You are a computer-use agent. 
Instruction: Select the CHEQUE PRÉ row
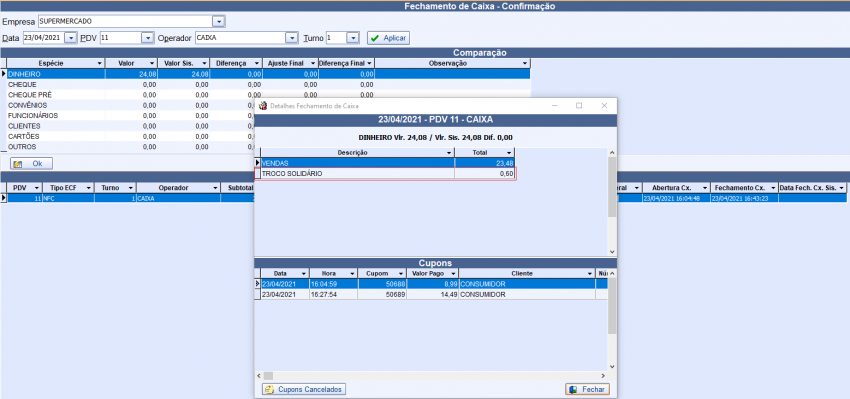pos(268,95)
